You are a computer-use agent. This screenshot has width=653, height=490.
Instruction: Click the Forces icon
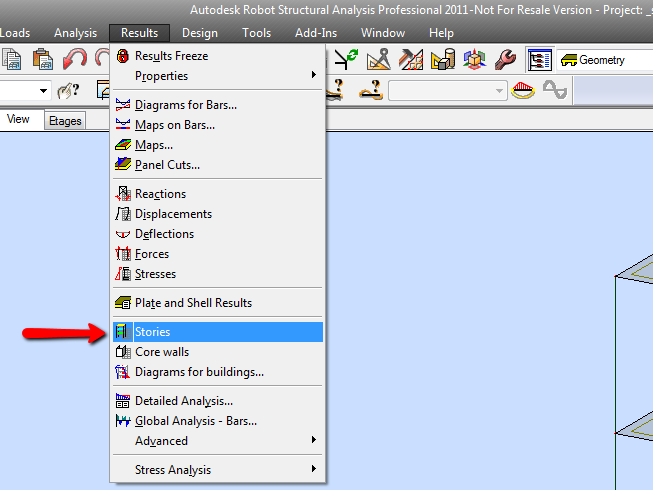click(x=123, y=254)
